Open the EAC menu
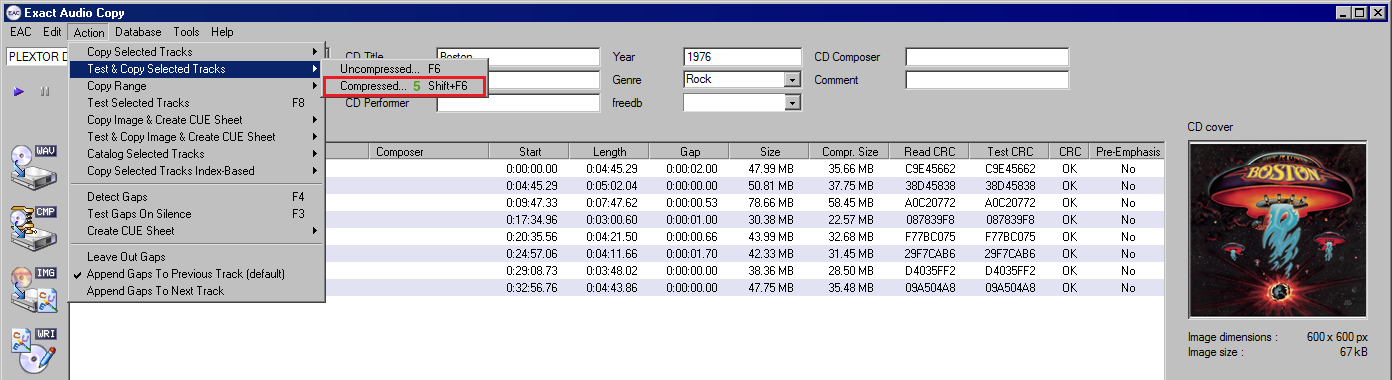1392x380 pixels. (x=21, y=32)
